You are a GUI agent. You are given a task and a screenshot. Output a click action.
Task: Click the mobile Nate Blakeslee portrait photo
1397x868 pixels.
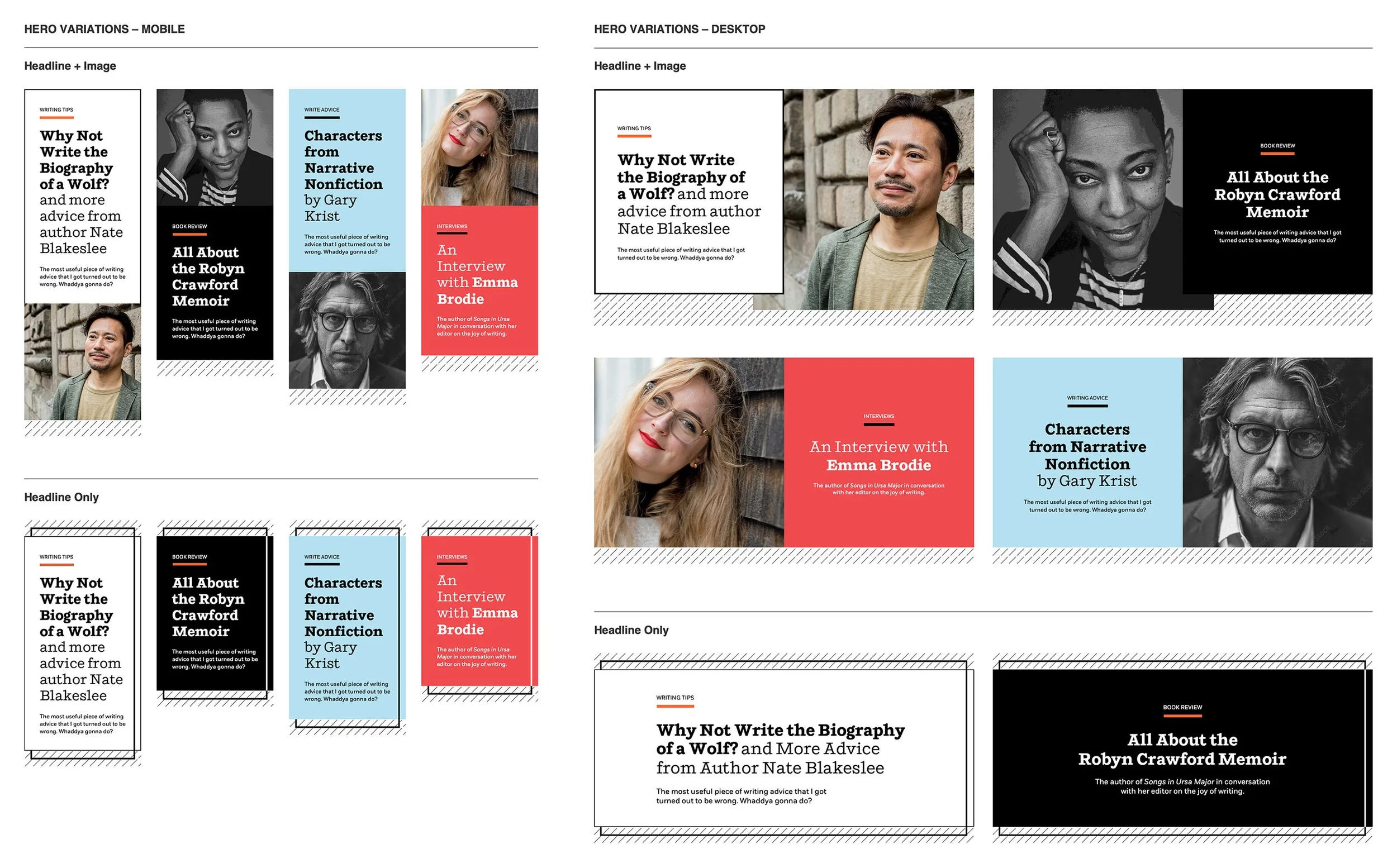pyautogui.click(x=83, y=363)
